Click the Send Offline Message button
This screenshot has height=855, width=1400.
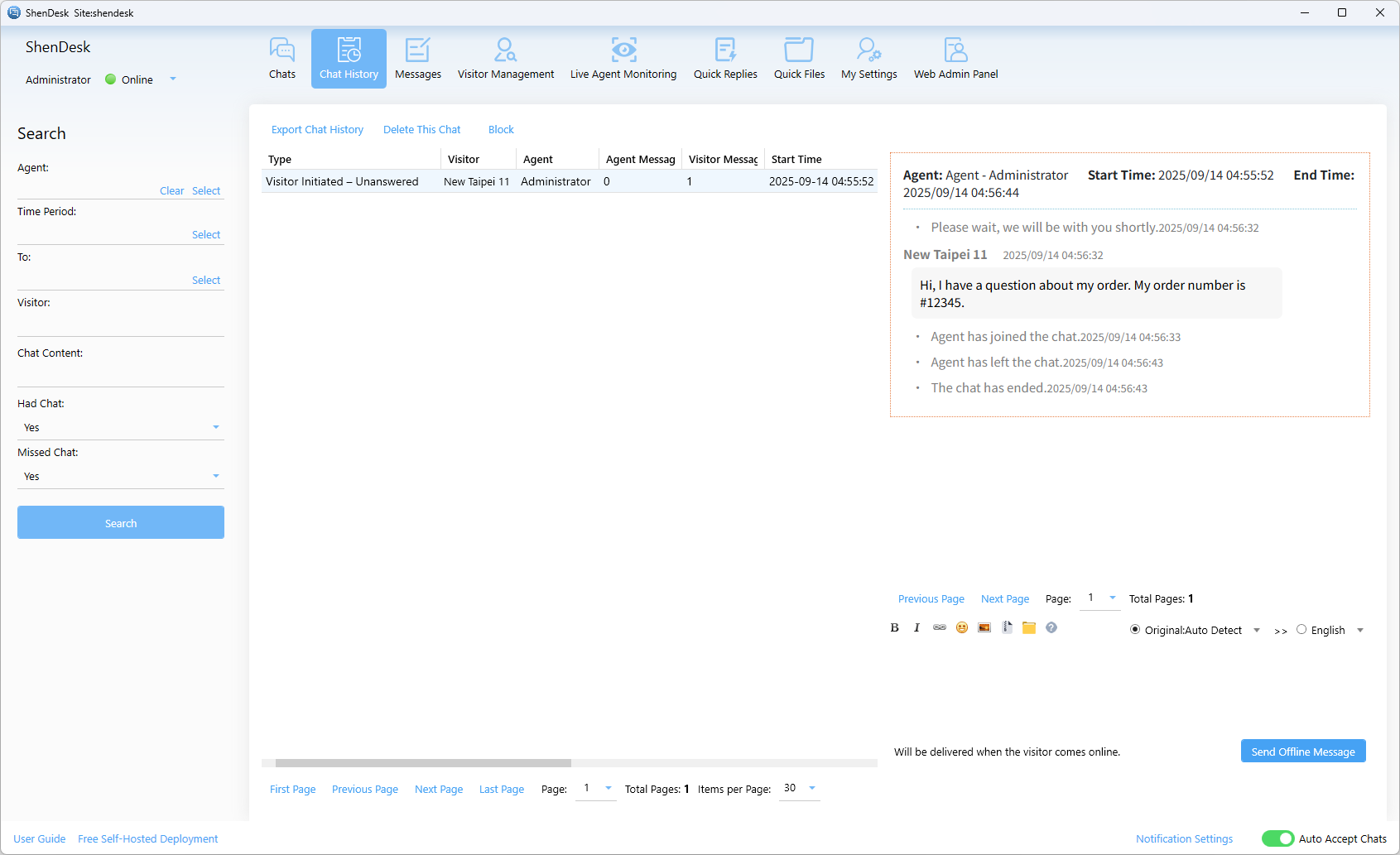pos(1302,752)
